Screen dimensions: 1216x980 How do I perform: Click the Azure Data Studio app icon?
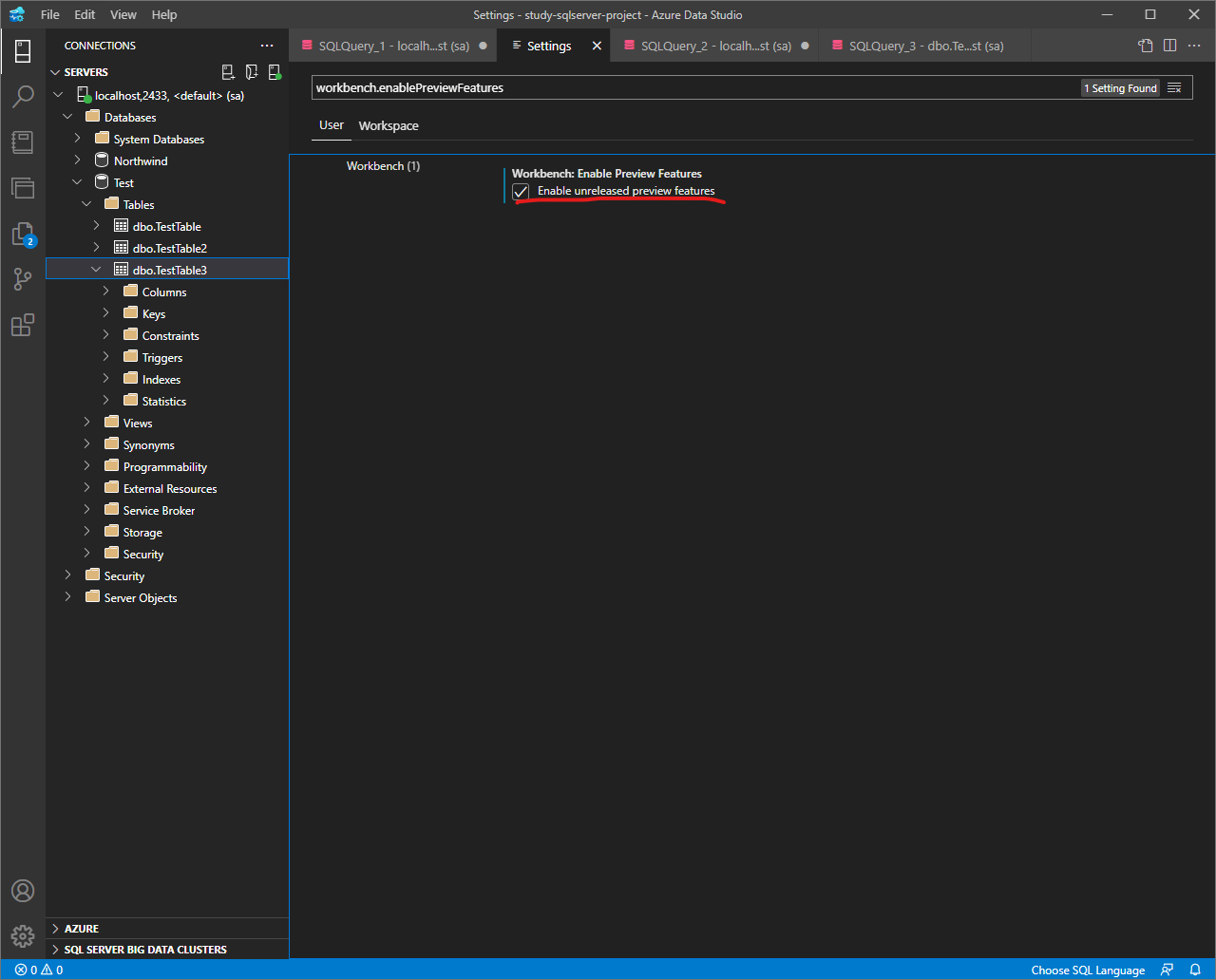coord(16,15)
